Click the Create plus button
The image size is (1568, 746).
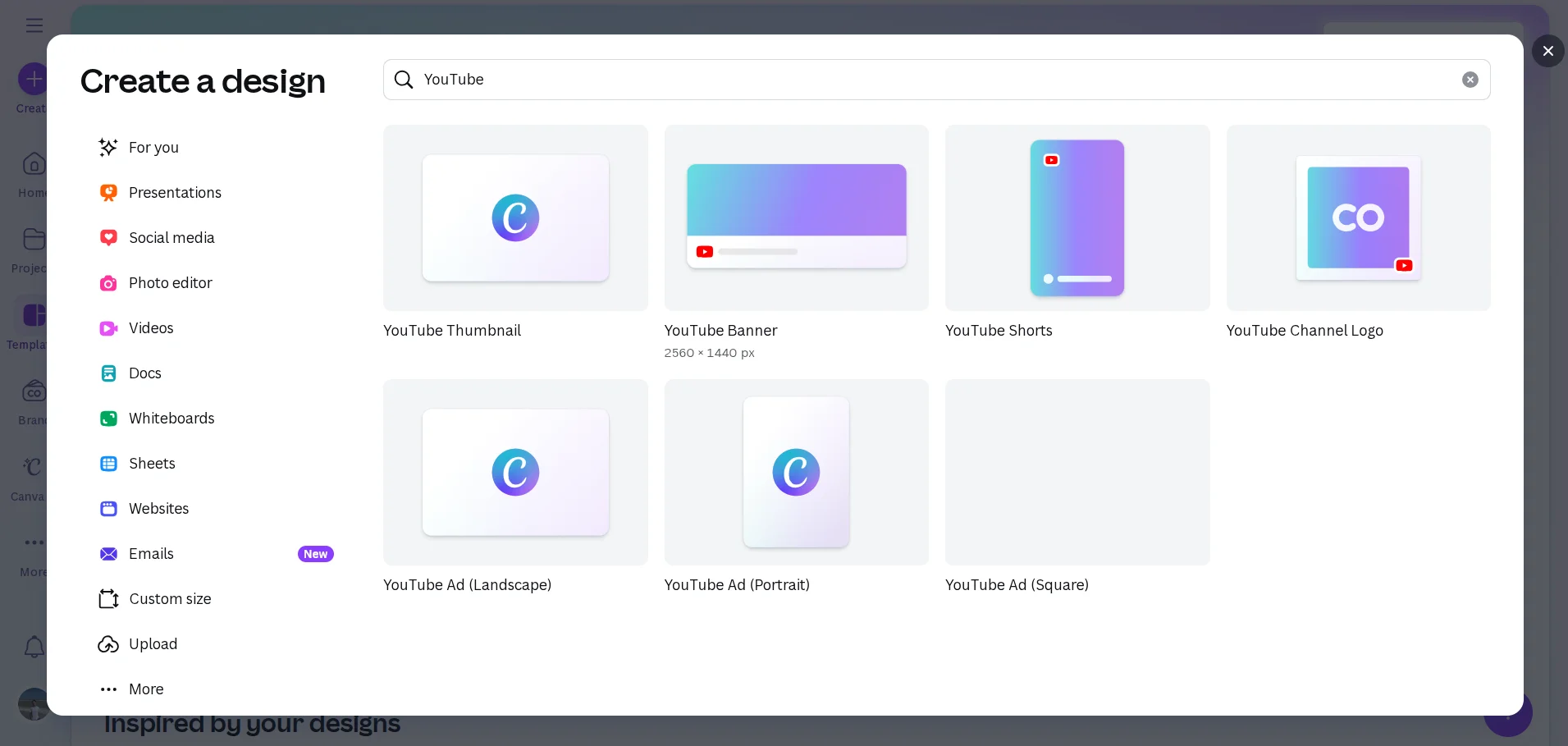pos(33,79)
